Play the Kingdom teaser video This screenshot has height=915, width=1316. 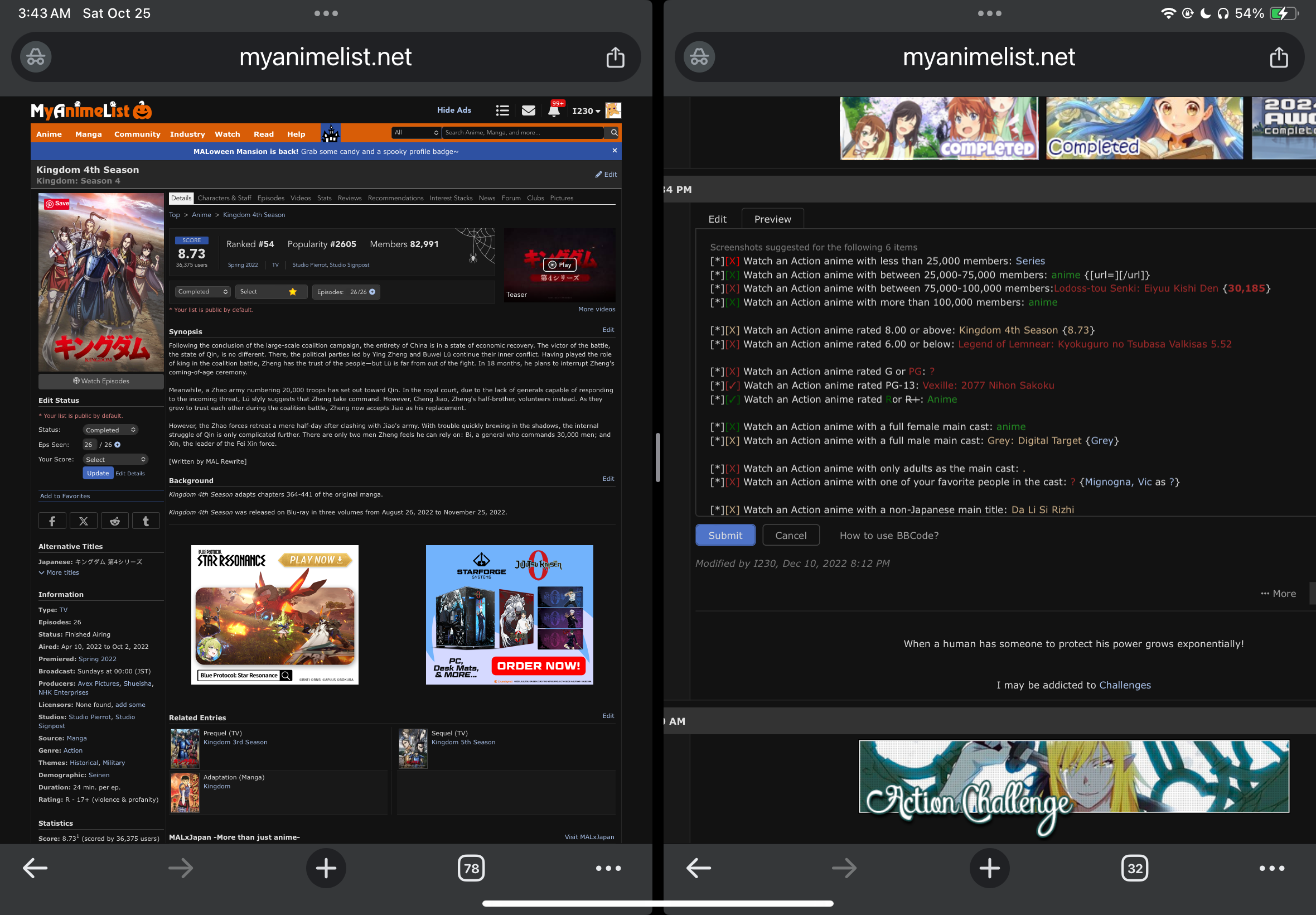tap(559, 264)
